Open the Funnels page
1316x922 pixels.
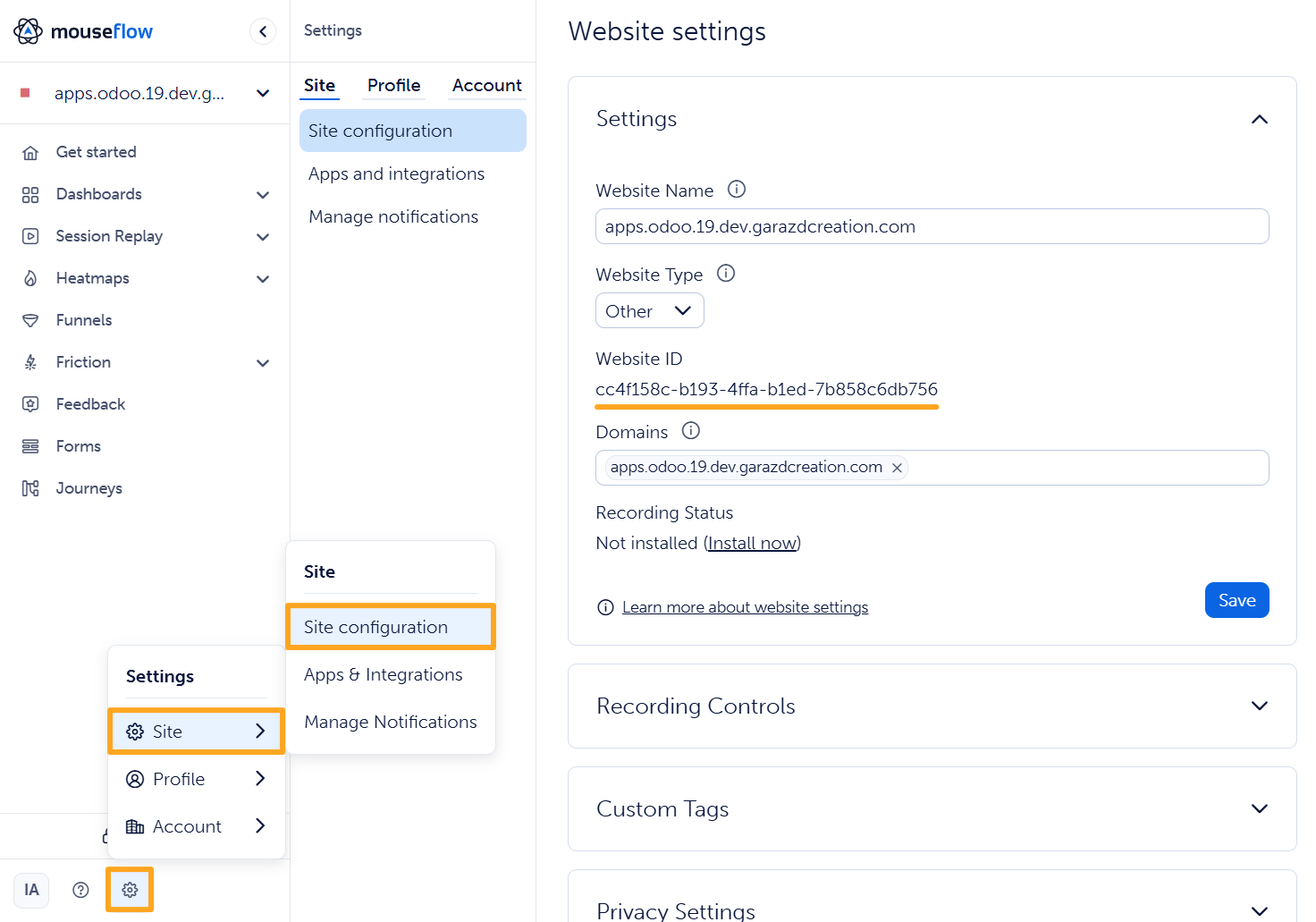(84, 320)
